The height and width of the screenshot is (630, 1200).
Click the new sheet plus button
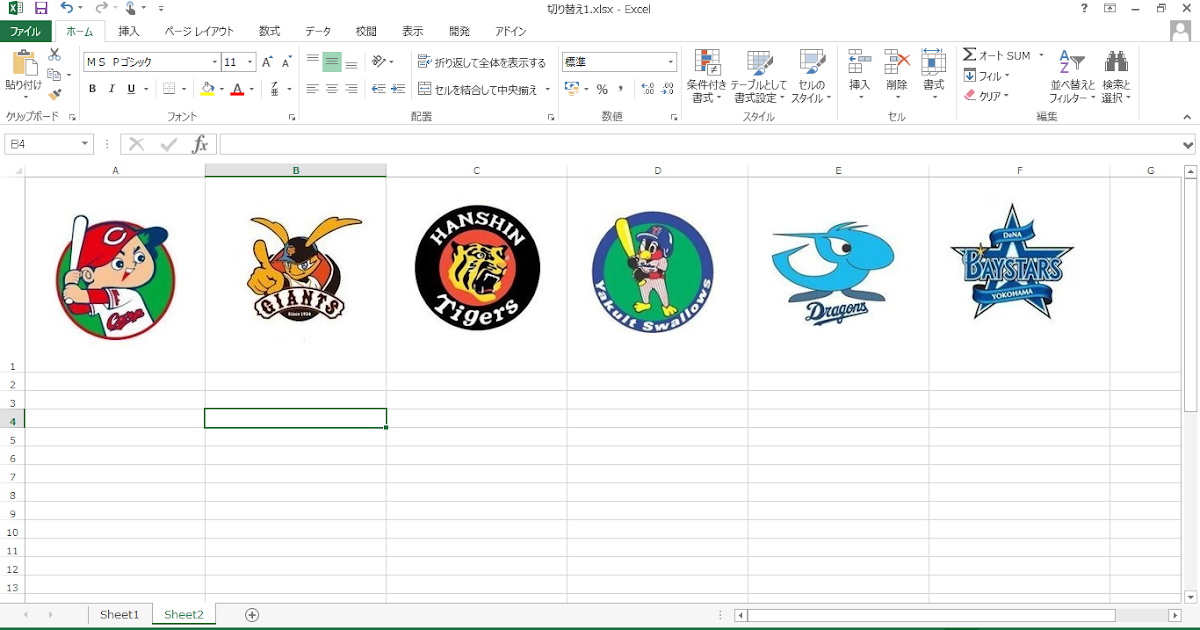click(x=252, y=614)
